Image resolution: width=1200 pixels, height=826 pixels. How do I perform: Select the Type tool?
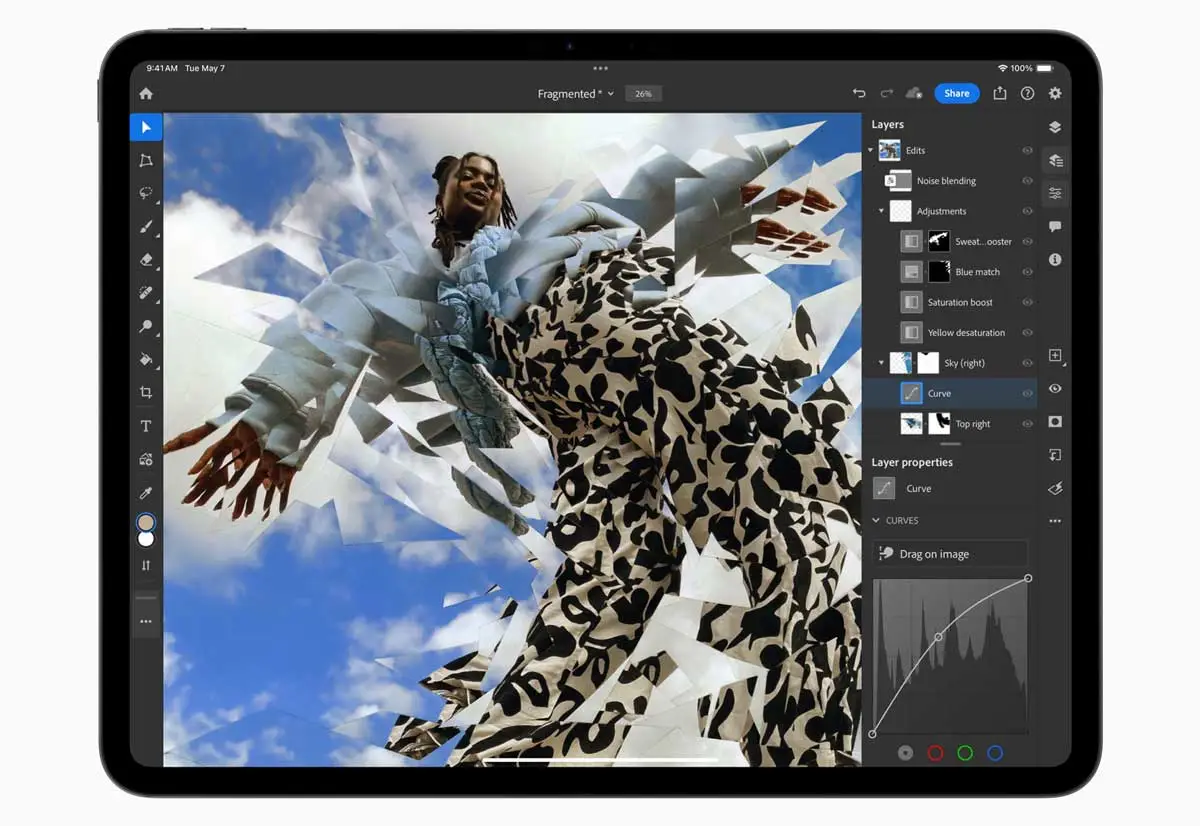click(x=146, y=426)
